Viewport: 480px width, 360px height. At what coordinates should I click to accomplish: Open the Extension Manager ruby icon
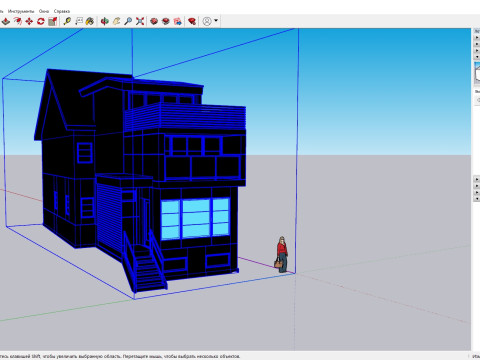192,22
